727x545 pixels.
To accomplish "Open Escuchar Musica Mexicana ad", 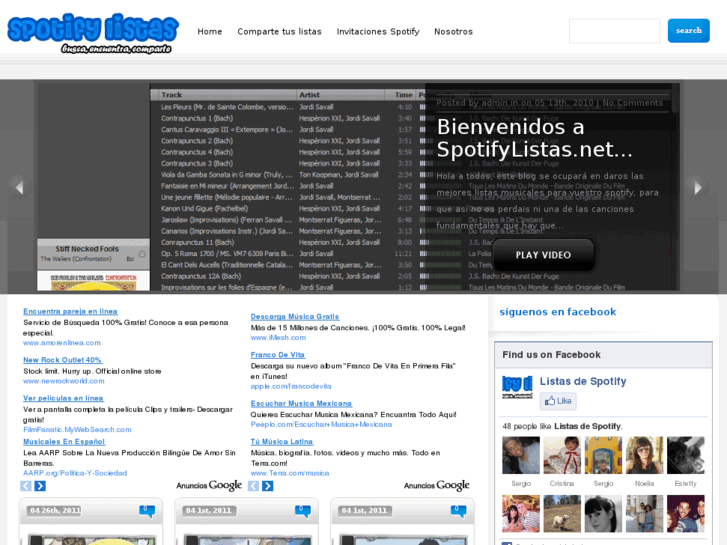I will pos(301,404).
